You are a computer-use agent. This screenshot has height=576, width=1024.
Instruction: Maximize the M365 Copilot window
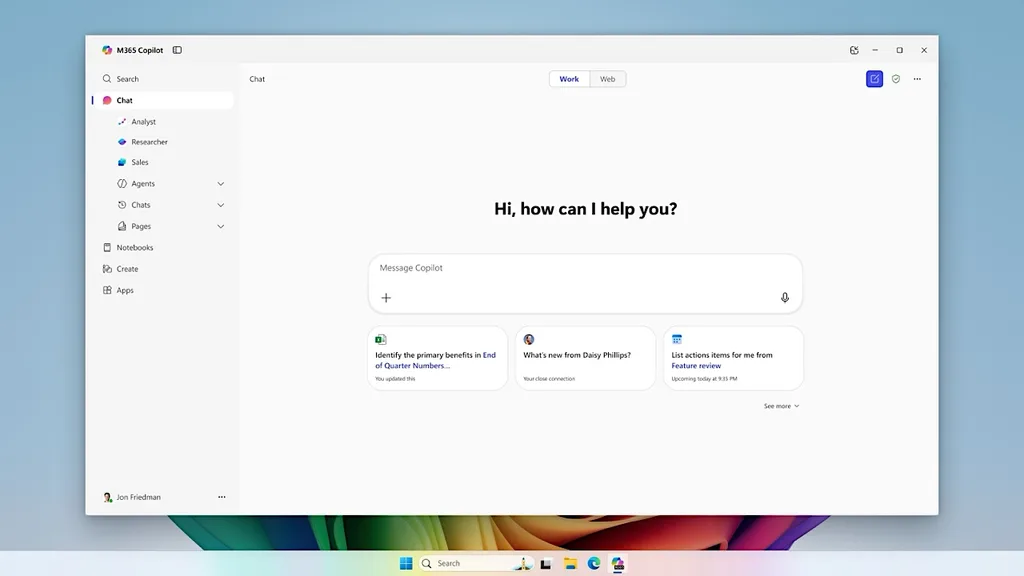pos(899,50)
